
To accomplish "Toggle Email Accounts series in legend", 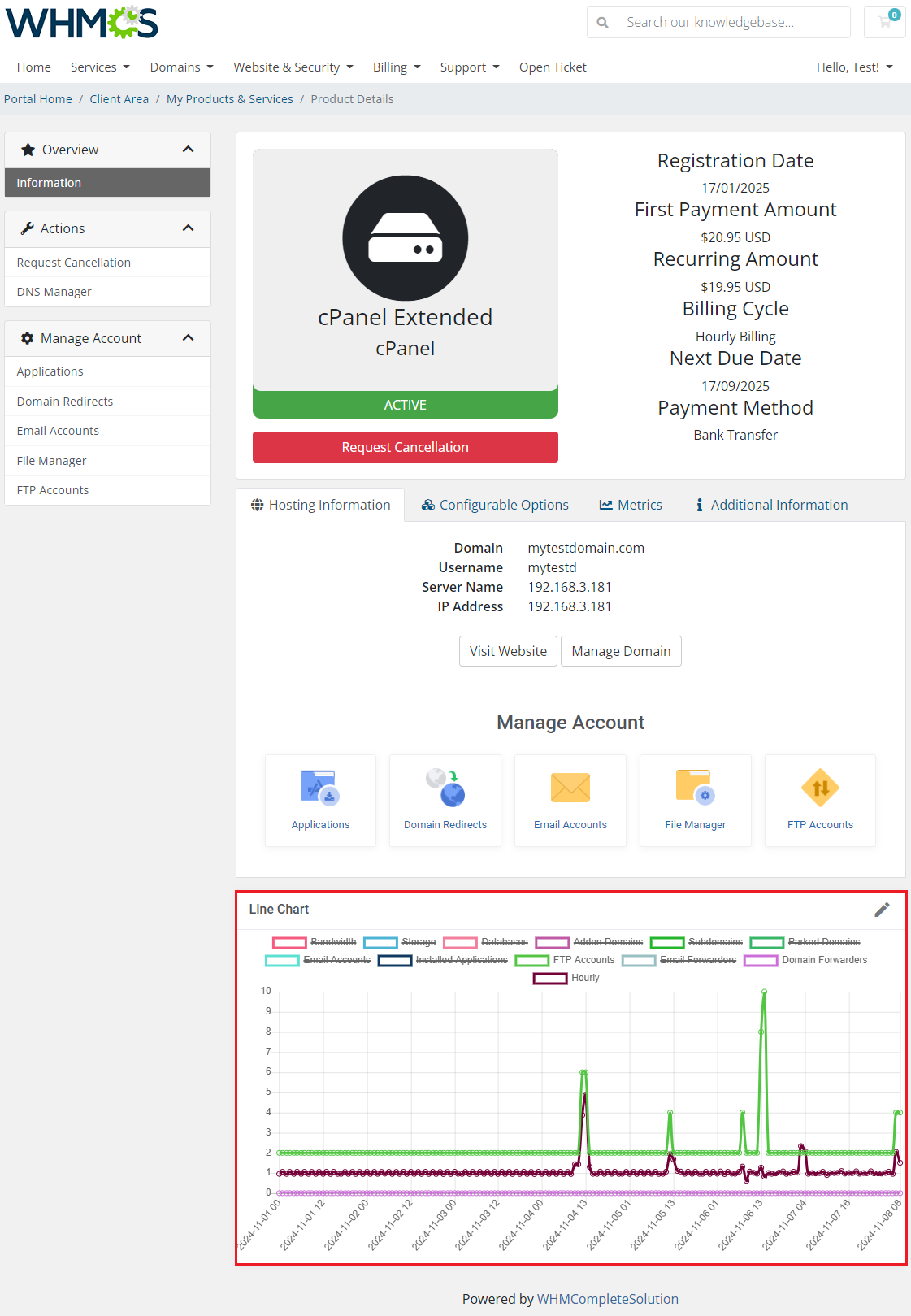I will tap(318, 960).
